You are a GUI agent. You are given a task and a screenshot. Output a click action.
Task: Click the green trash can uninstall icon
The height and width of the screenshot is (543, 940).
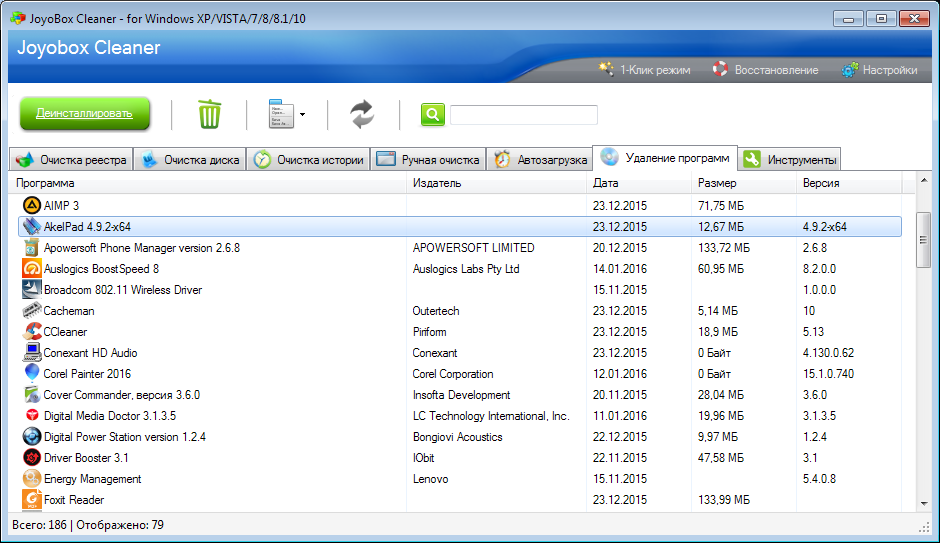(209, 114)
